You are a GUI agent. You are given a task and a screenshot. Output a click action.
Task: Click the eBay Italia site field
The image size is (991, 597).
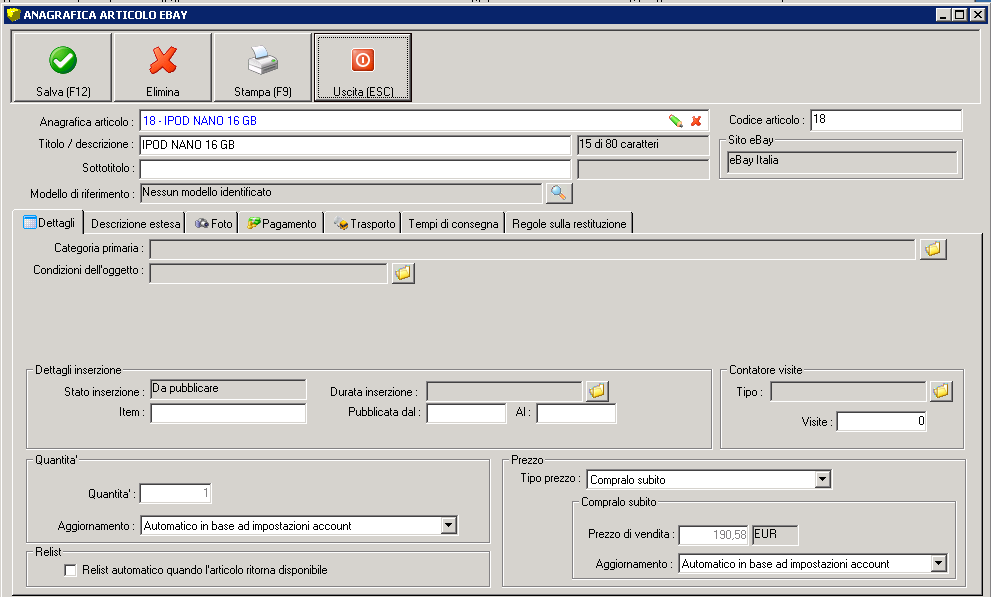[842, 161]
